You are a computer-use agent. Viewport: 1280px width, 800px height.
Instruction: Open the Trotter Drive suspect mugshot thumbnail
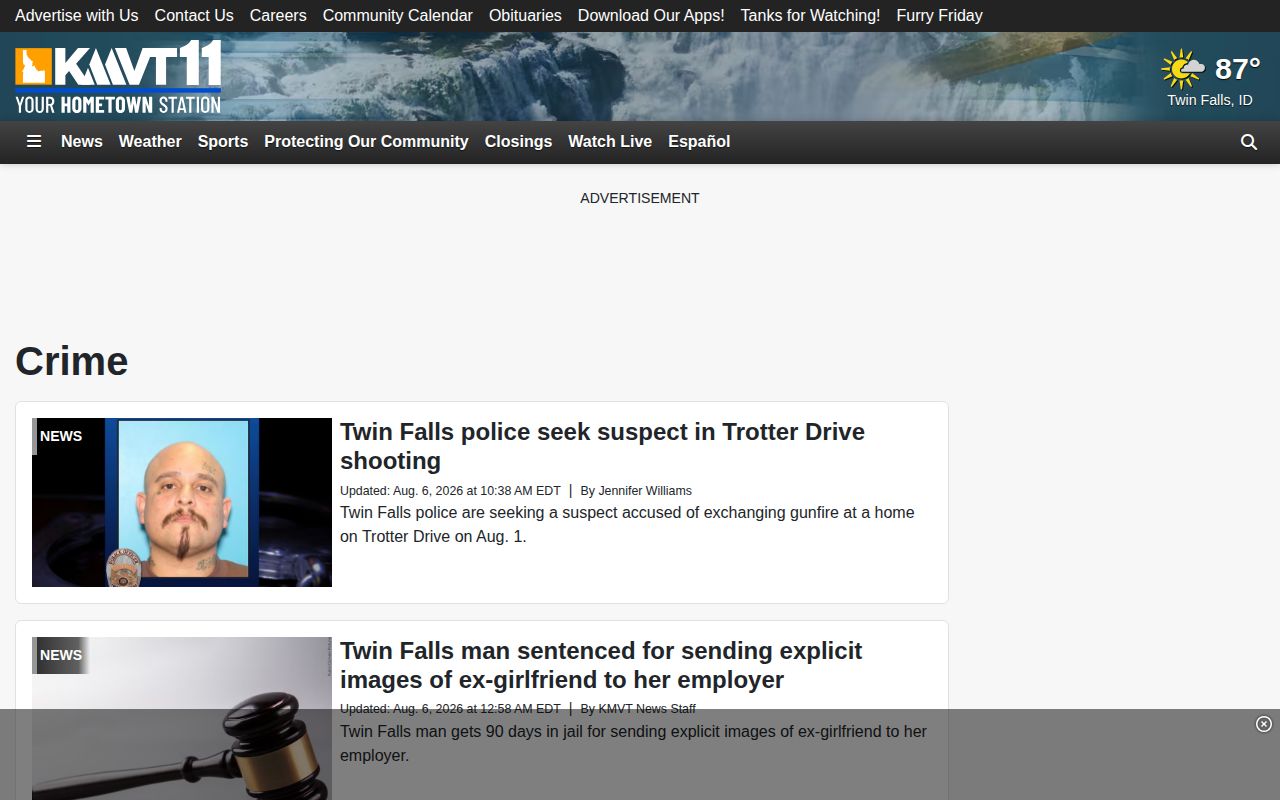pos(182,502)
